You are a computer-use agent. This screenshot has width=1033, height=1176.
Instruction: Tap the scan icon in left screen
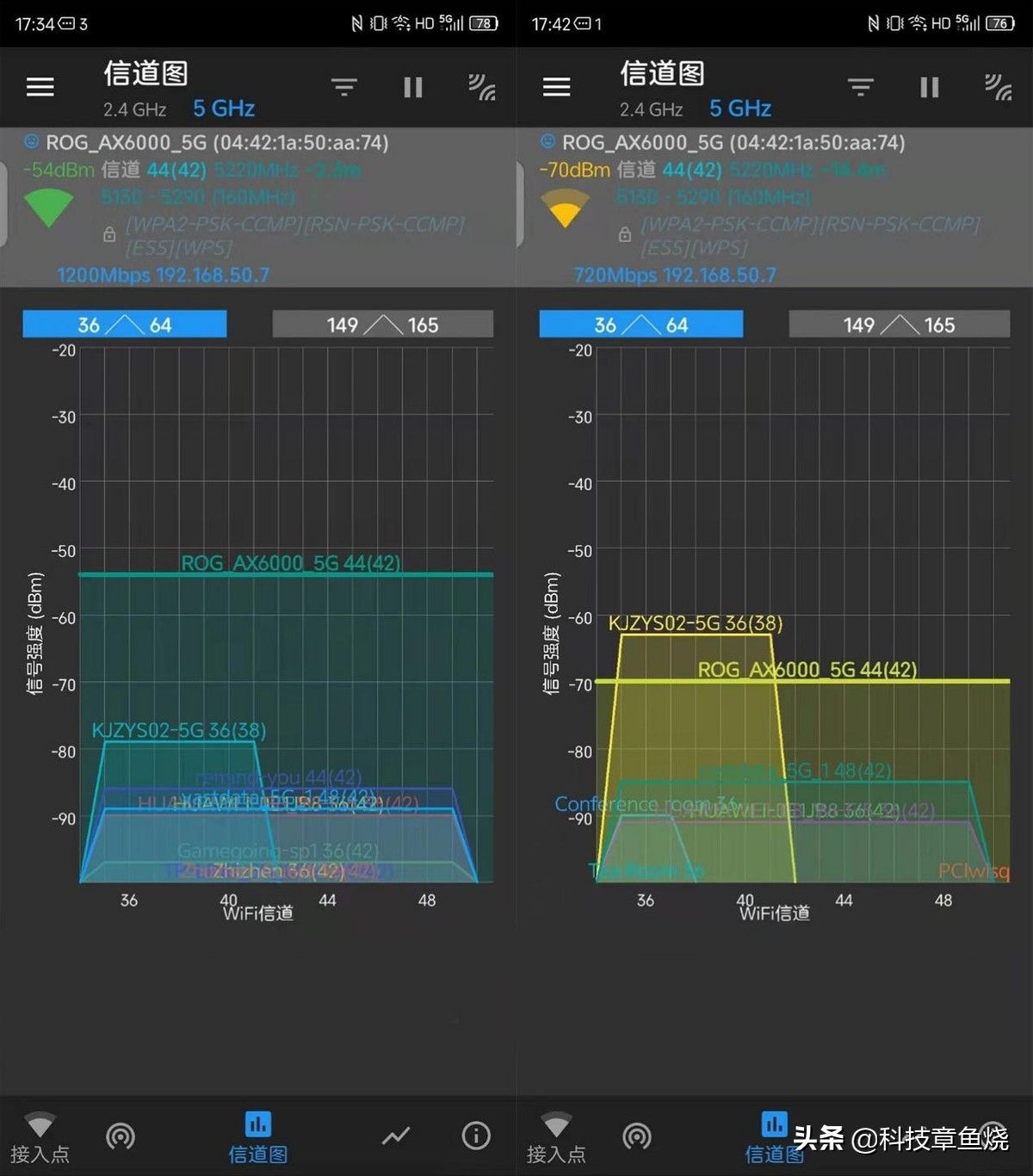pos(481,87)
